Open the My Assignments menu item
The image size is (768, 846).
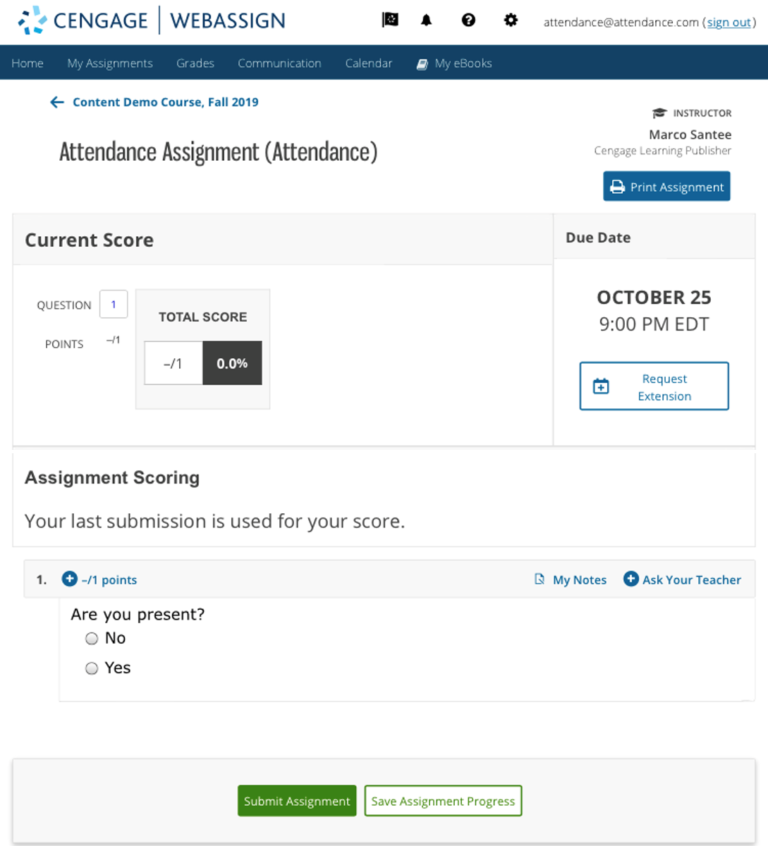tap(110, 63)
